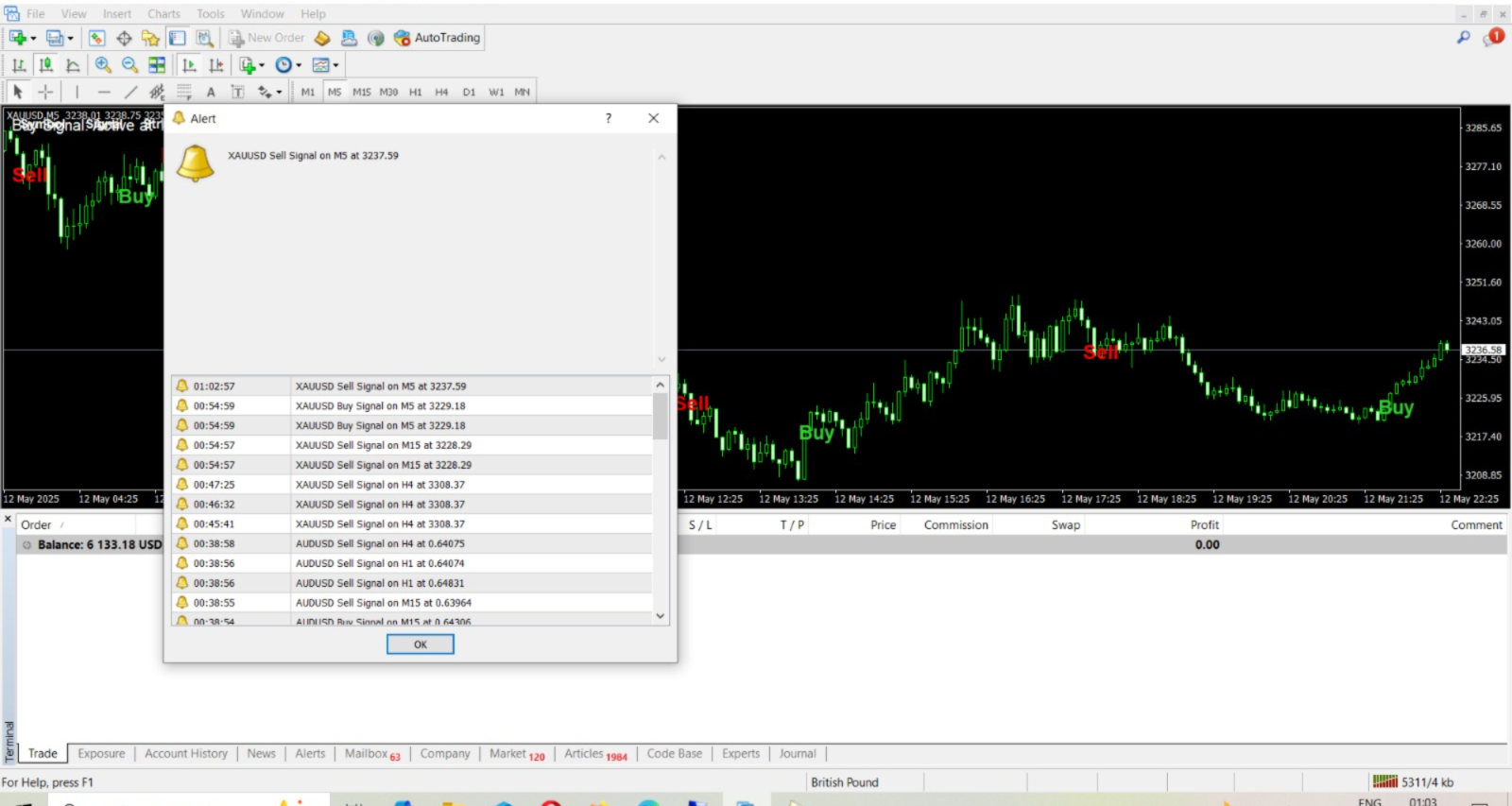Viewport: 1512px width, 806px height.
Task: Select the Vertical Line drawing tool
Action: click(77, 92)
